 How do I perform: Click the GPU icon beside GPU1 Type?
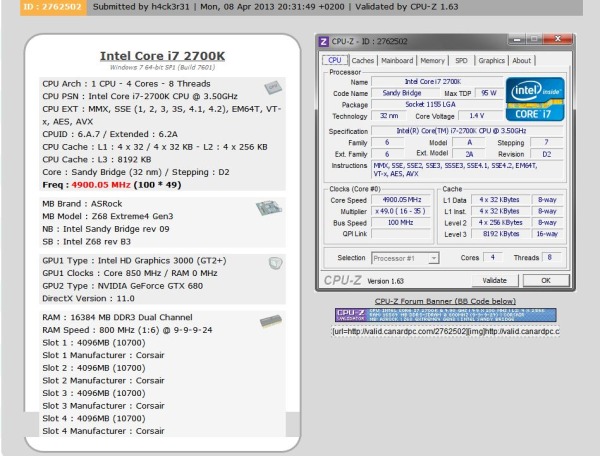point(275,263)
